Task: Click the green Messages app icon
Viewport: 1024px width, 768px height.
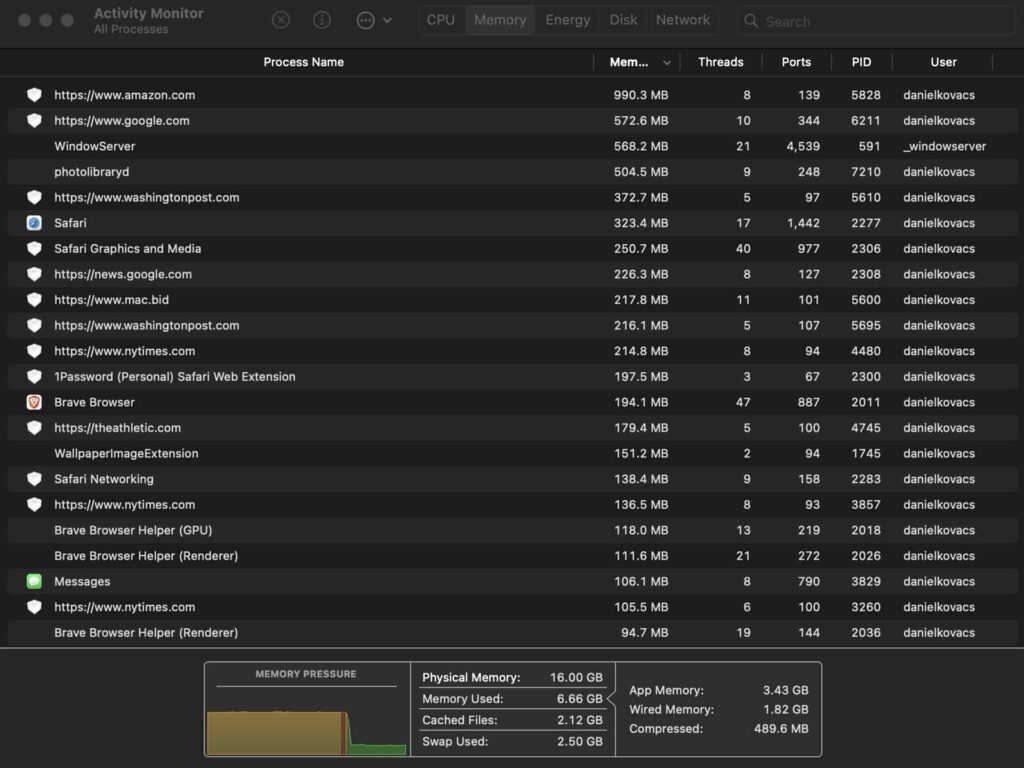Action: coord(35,581)
